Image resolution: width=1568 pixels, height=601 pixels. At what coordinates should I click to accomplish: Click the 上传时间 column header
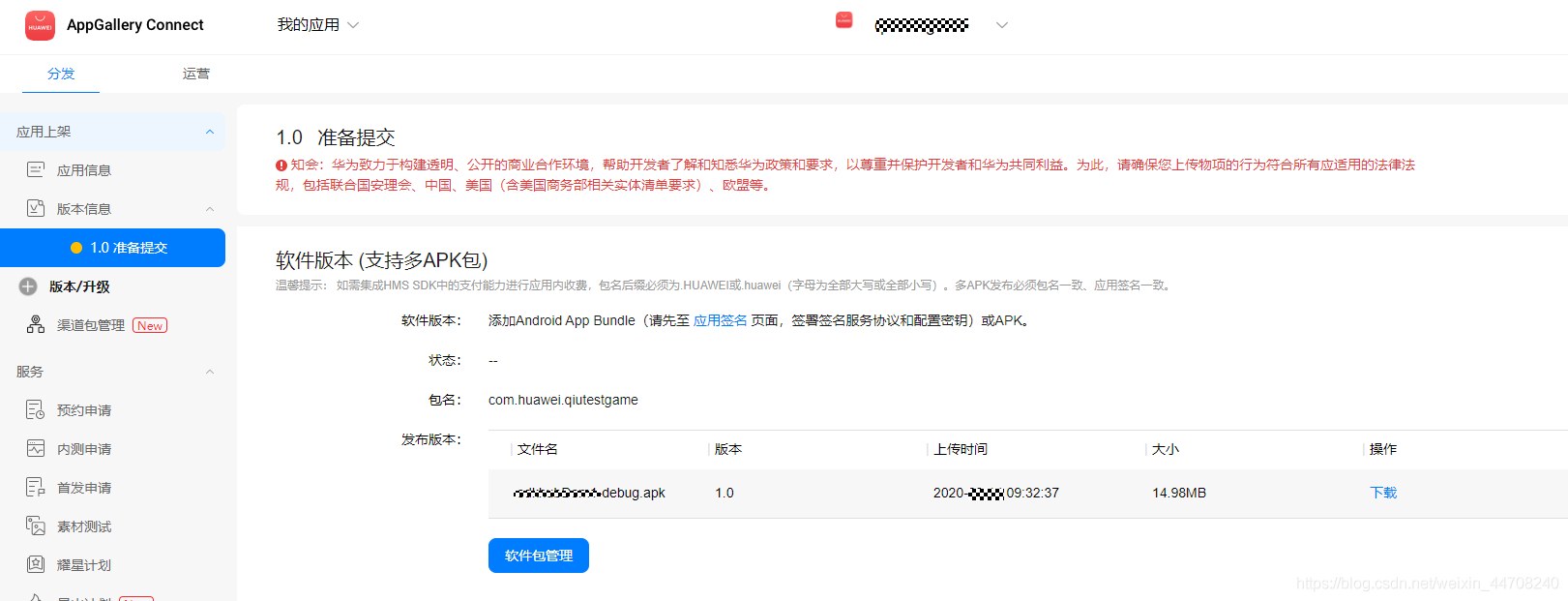pyautogui.click(x=961, y=449)
